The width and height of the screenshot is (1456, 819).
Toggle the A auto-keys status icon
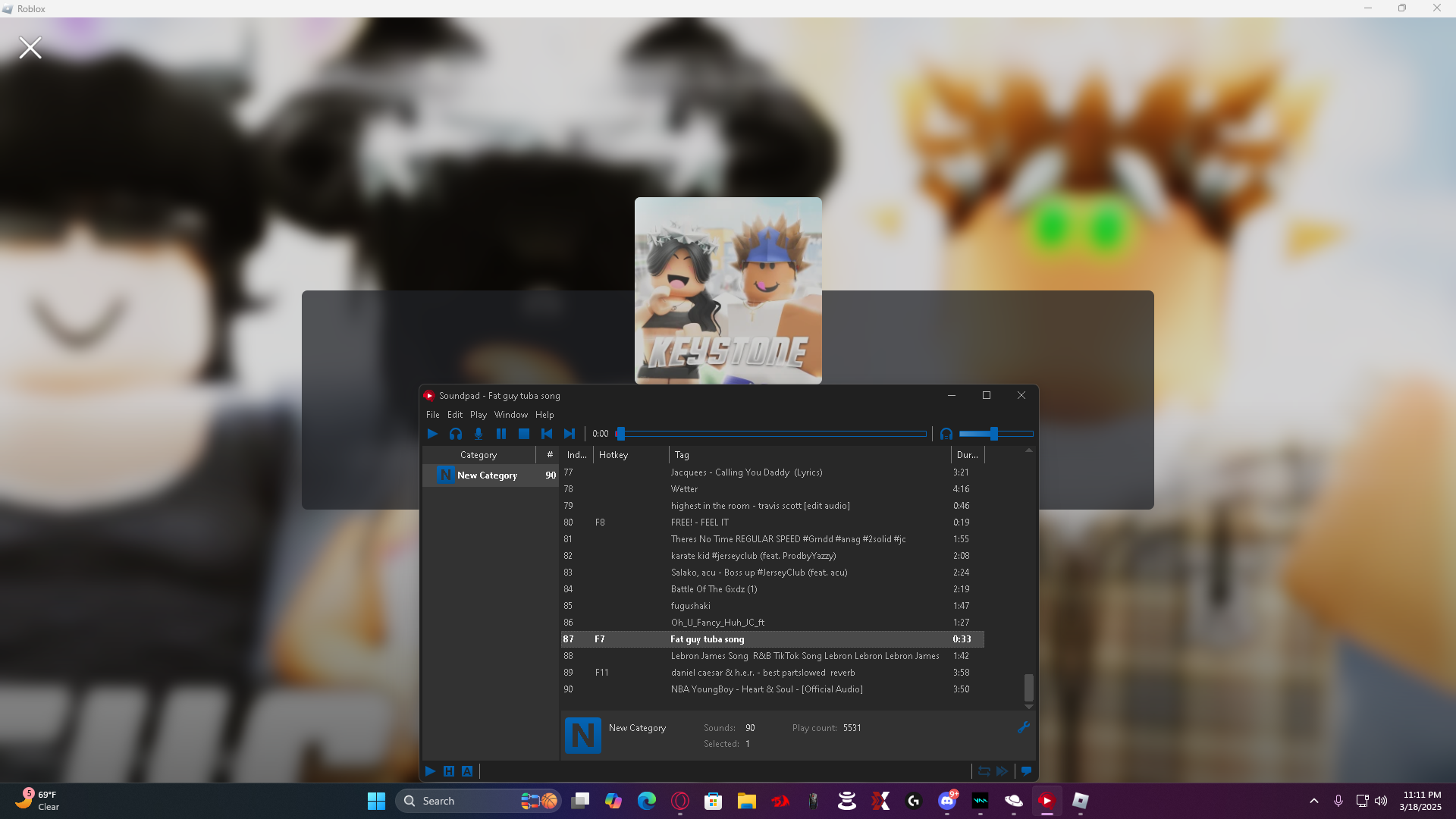tap(467, 771)
